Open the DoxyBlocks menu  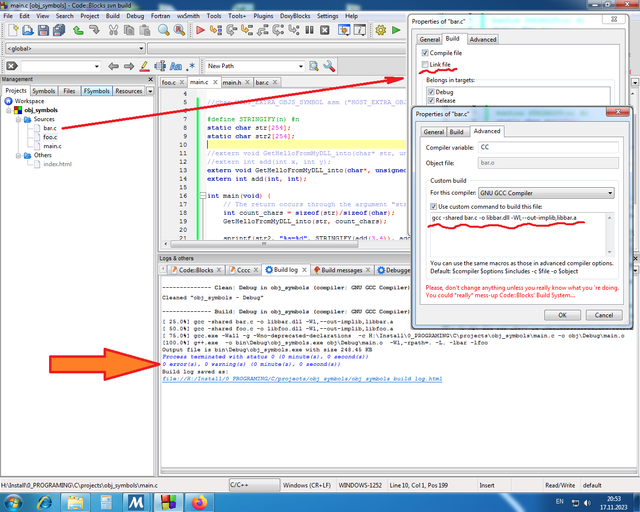[x=295, y=16]
